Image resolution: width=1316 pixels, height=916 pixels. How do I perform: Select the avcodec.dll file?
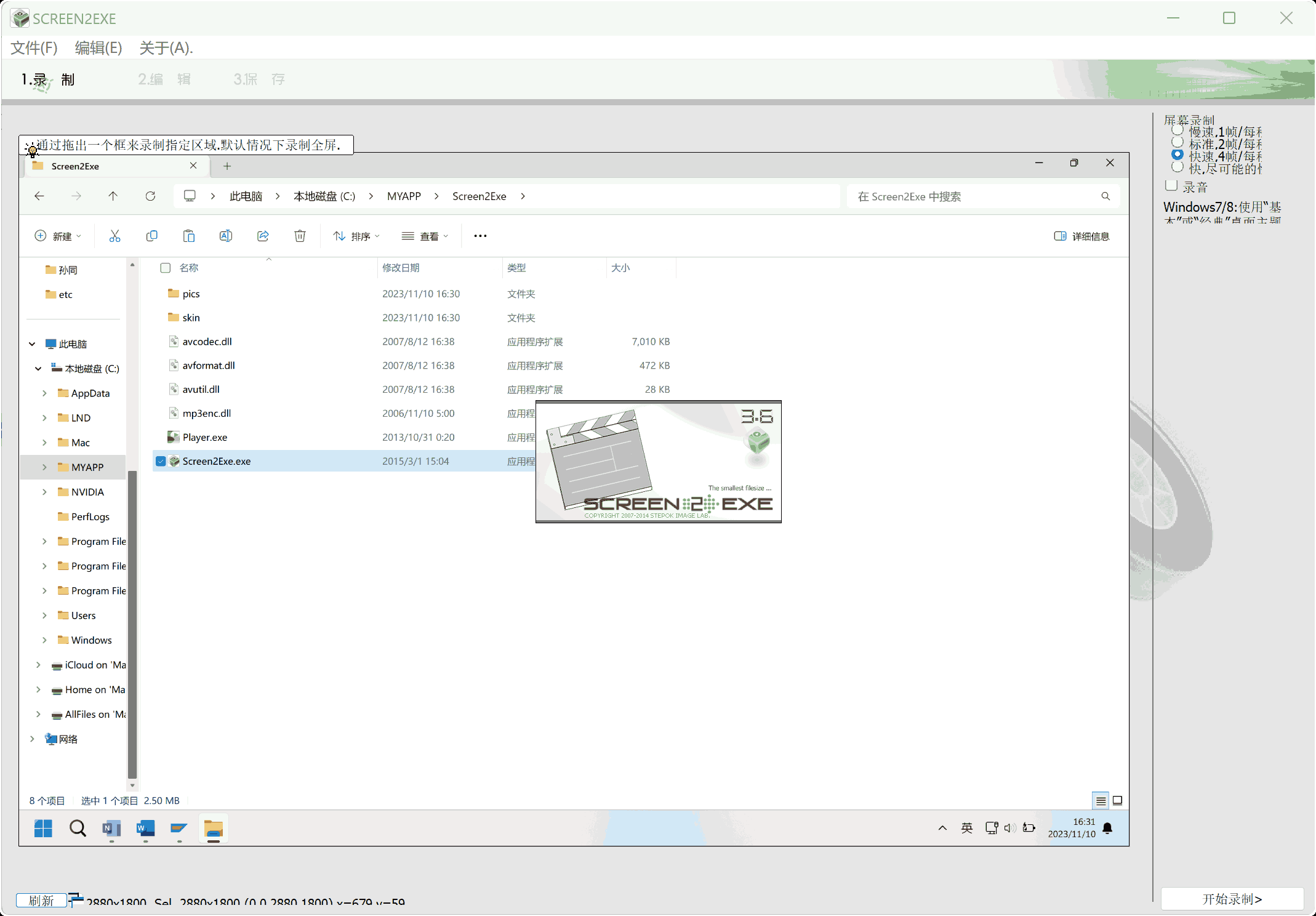(x=207, y=342)
